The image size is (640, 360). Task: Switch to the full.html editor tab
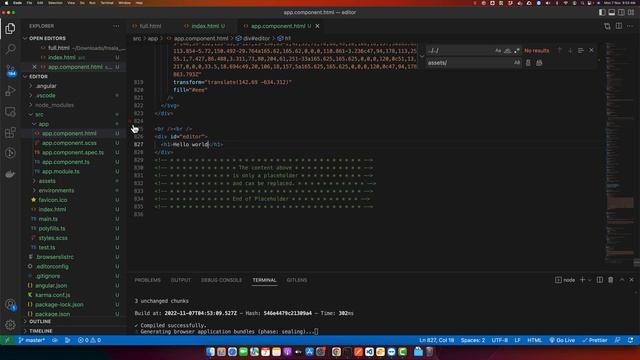(x=150, y=26)
